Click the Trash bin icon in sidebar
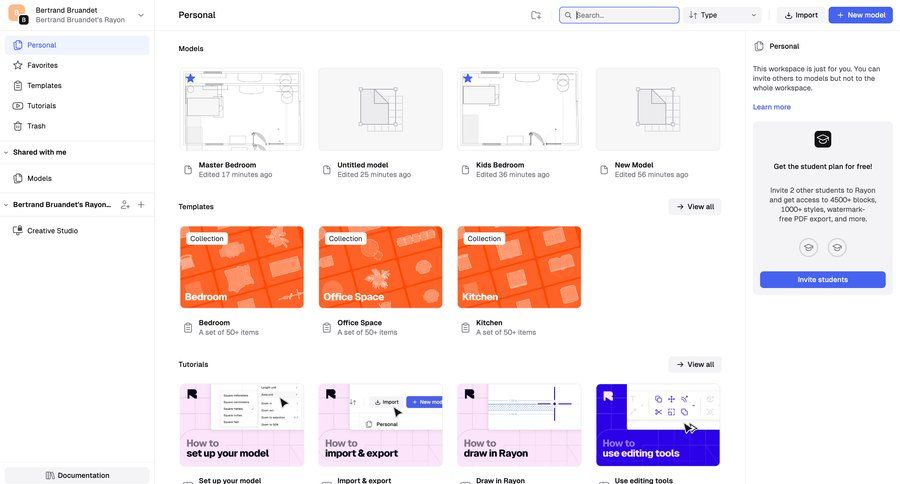The height and width of the screenshot is (484, 900). pyautogui.click(x=18, y=126)
